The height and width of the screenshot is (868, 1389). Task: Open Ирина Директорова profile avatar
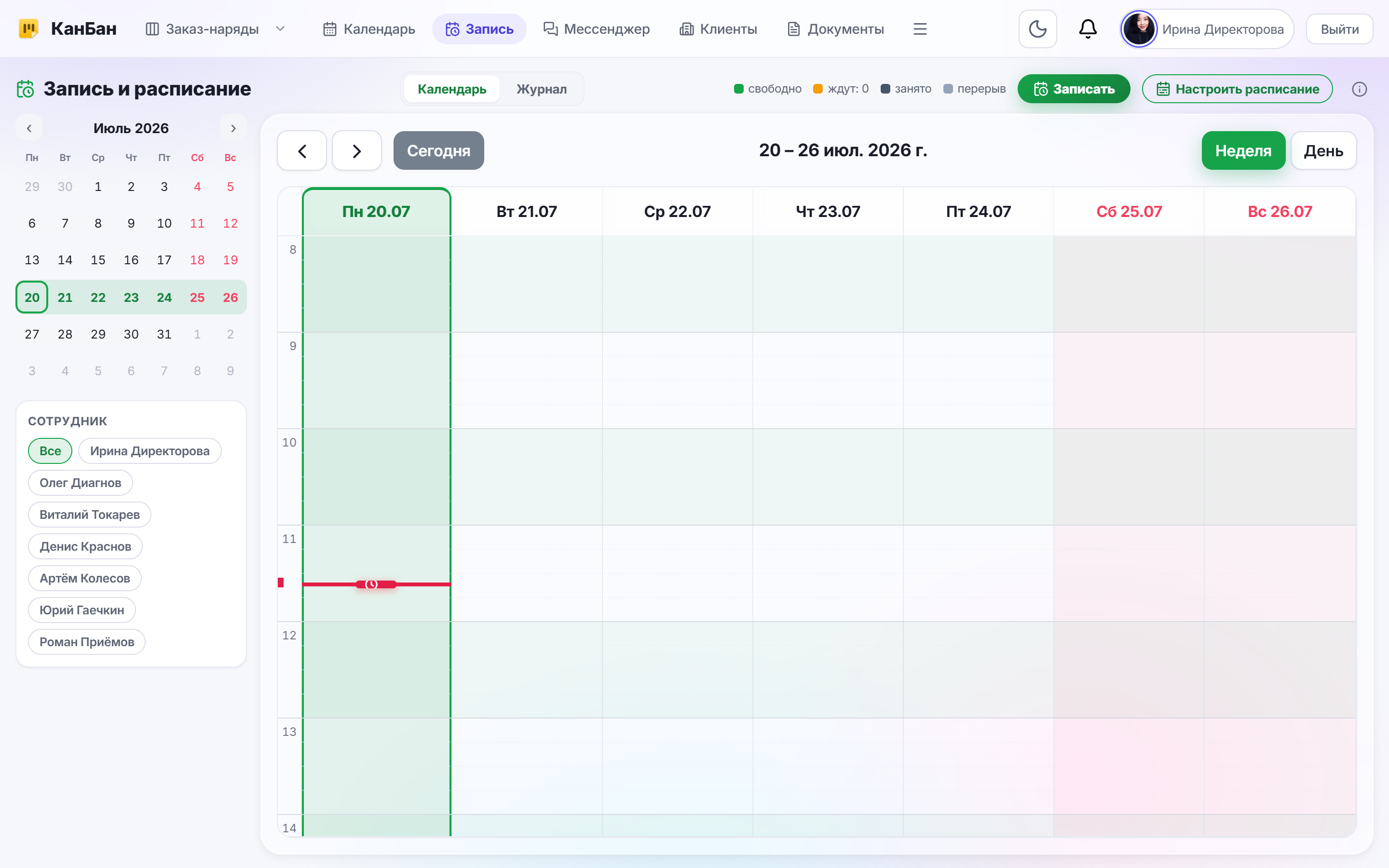click(1139, 29)
